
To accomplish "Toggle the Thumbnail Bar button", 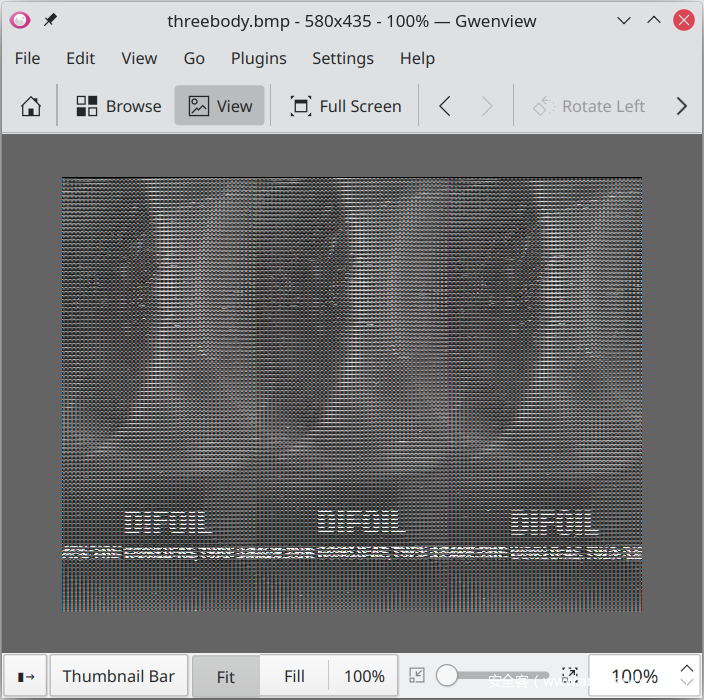I will [x=118, y=677].
